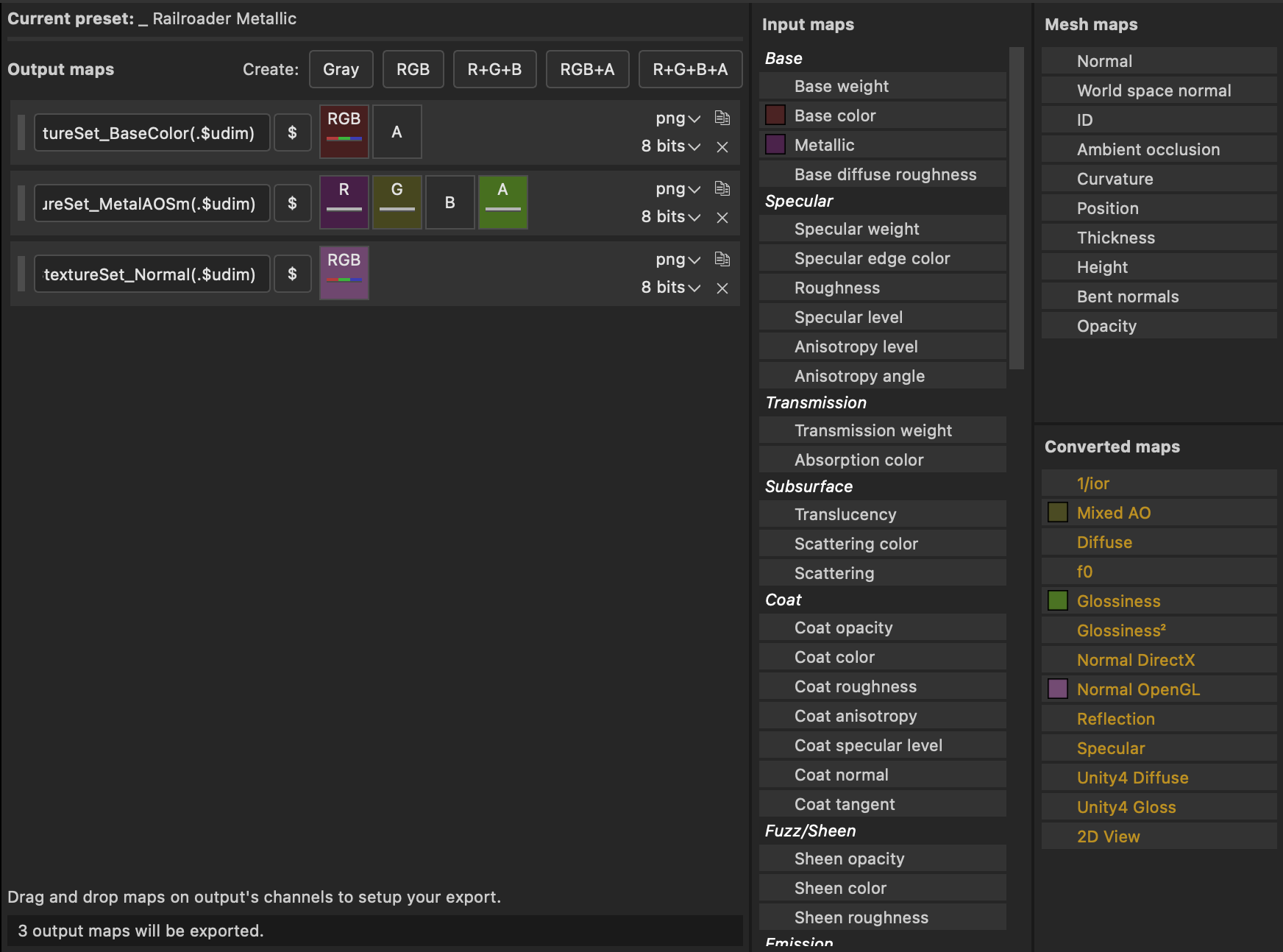
Task: Create a new RGB output map
Action: pyautogui.click(x=413, y=69)
